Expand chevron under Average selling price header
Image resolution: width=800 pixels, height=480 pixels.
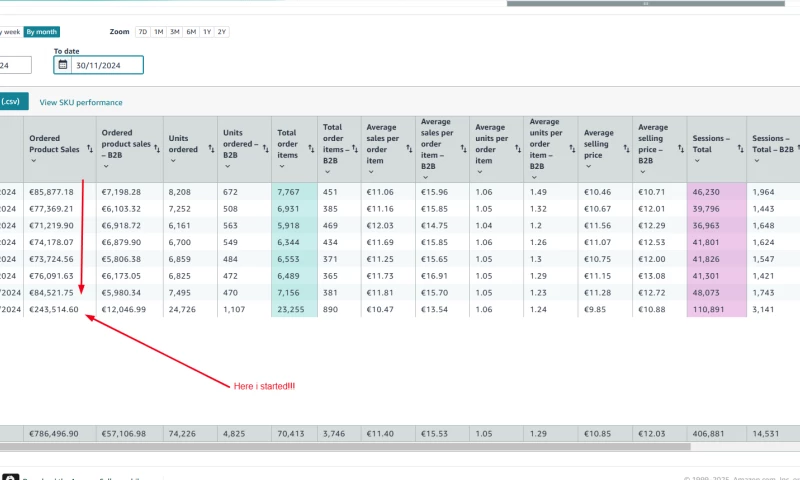pos(588,166)
